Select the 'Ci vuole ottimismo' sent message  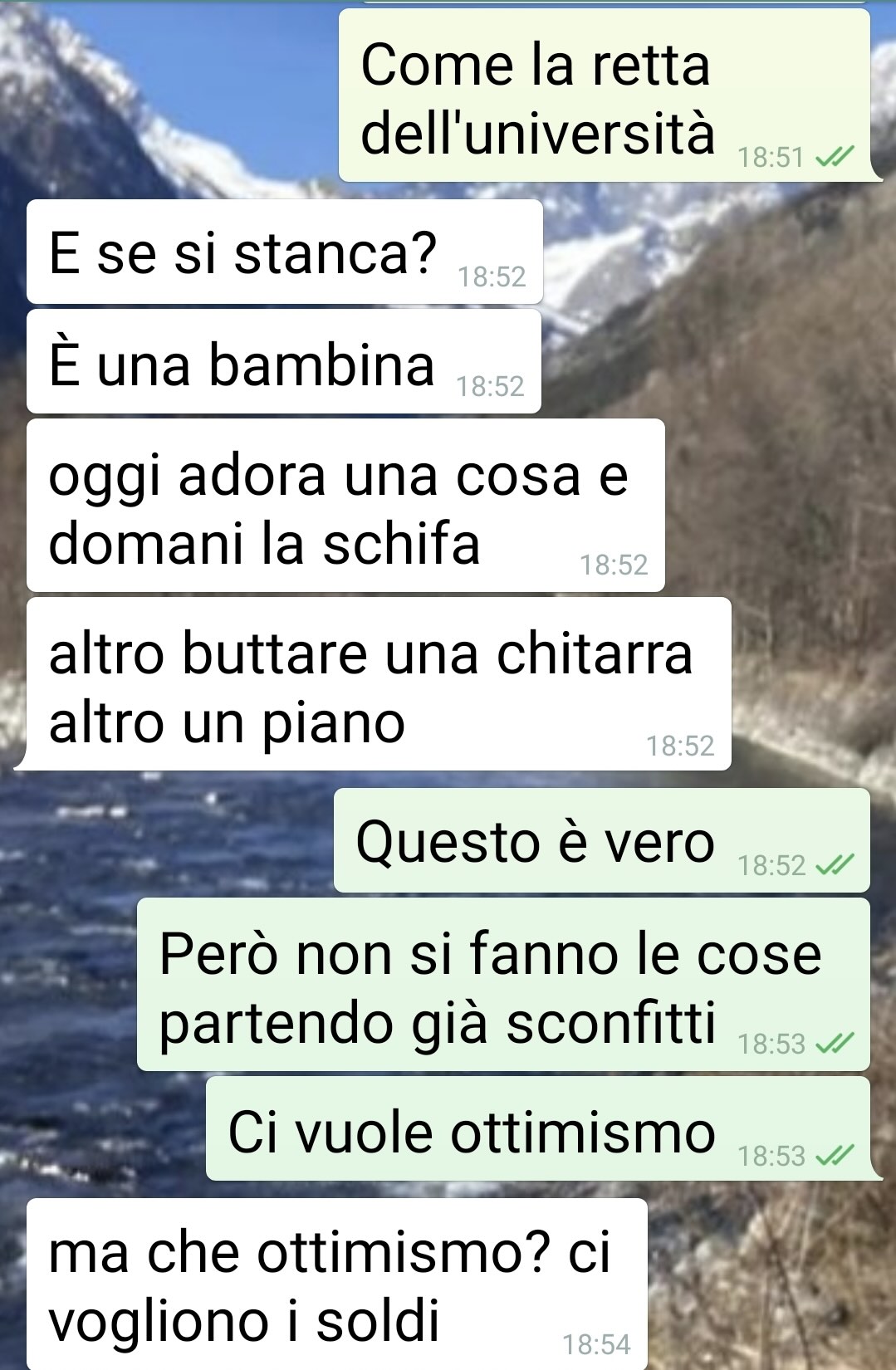[x=538, y=1128]
